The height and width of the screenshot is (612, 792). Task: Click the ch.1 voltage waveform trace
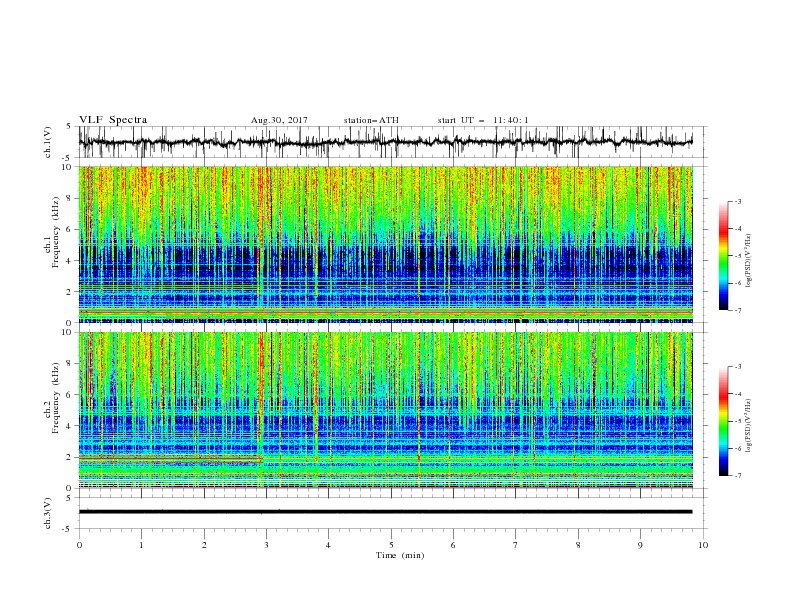tap(385, 142)
